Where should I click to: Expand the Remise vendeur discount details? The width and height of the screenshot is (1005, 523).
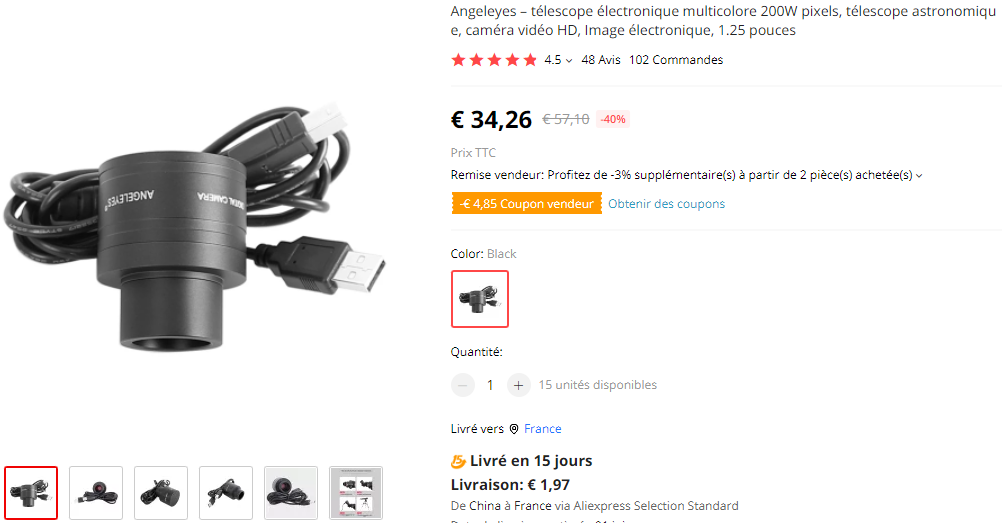pos(919,176)
